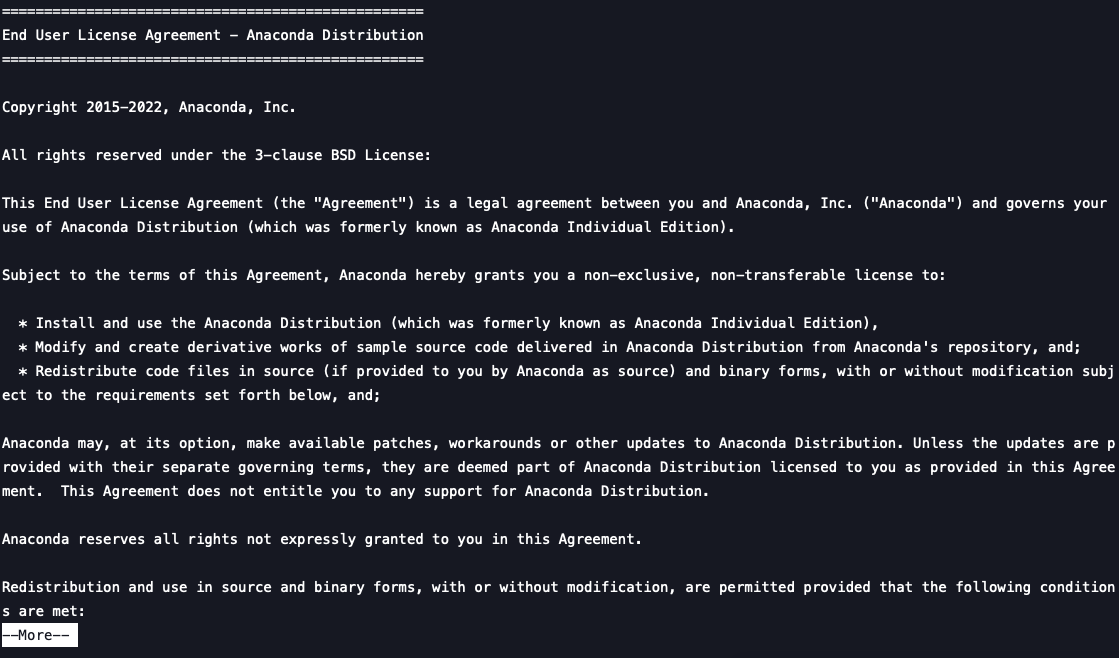Select the All rights reserved BSD License line
The height and width of the screenshot is (658, 1119).
point(216,155)
